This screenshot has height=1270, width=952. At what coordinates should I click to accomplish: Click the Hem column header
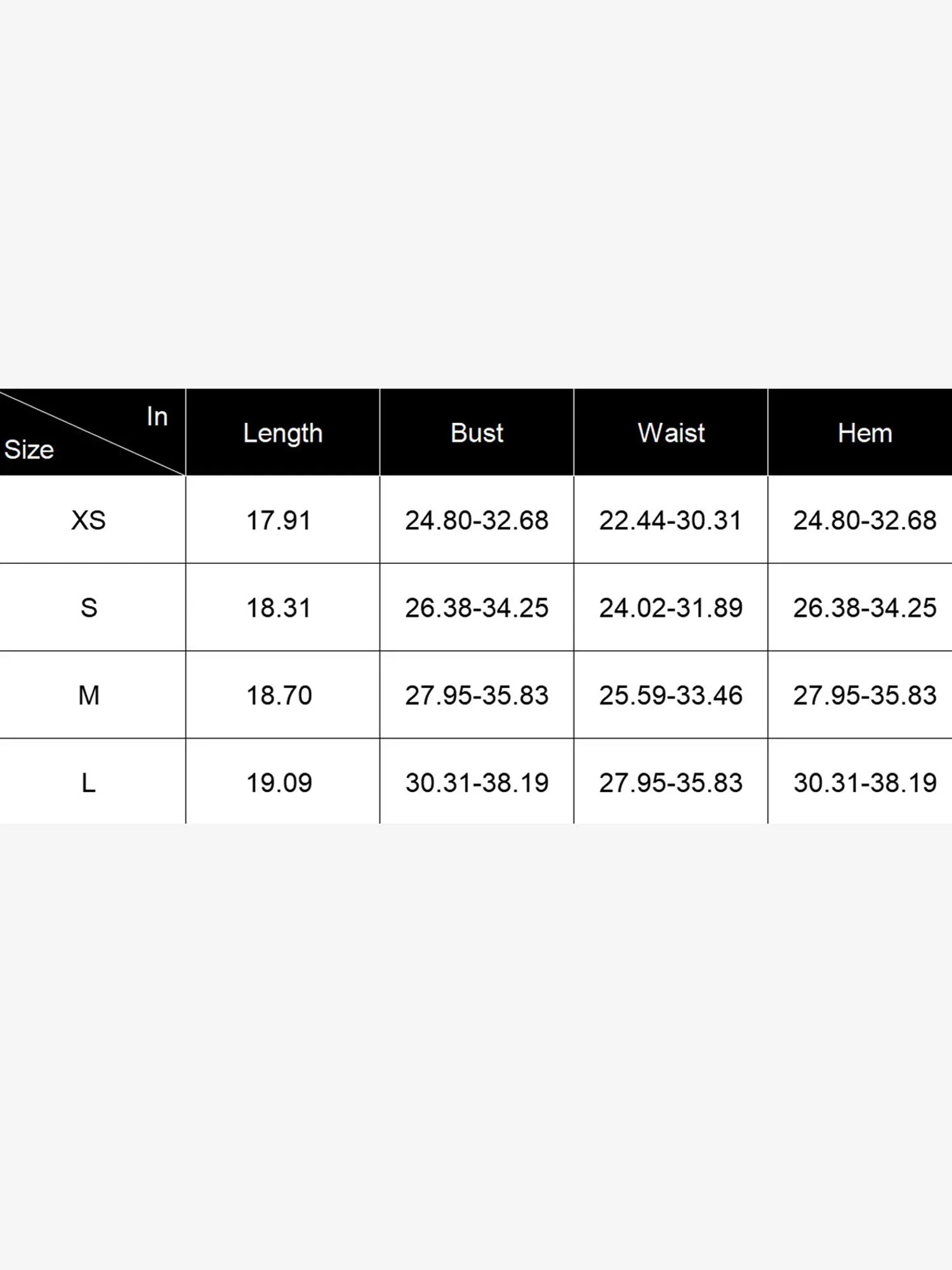pos(864,433)
